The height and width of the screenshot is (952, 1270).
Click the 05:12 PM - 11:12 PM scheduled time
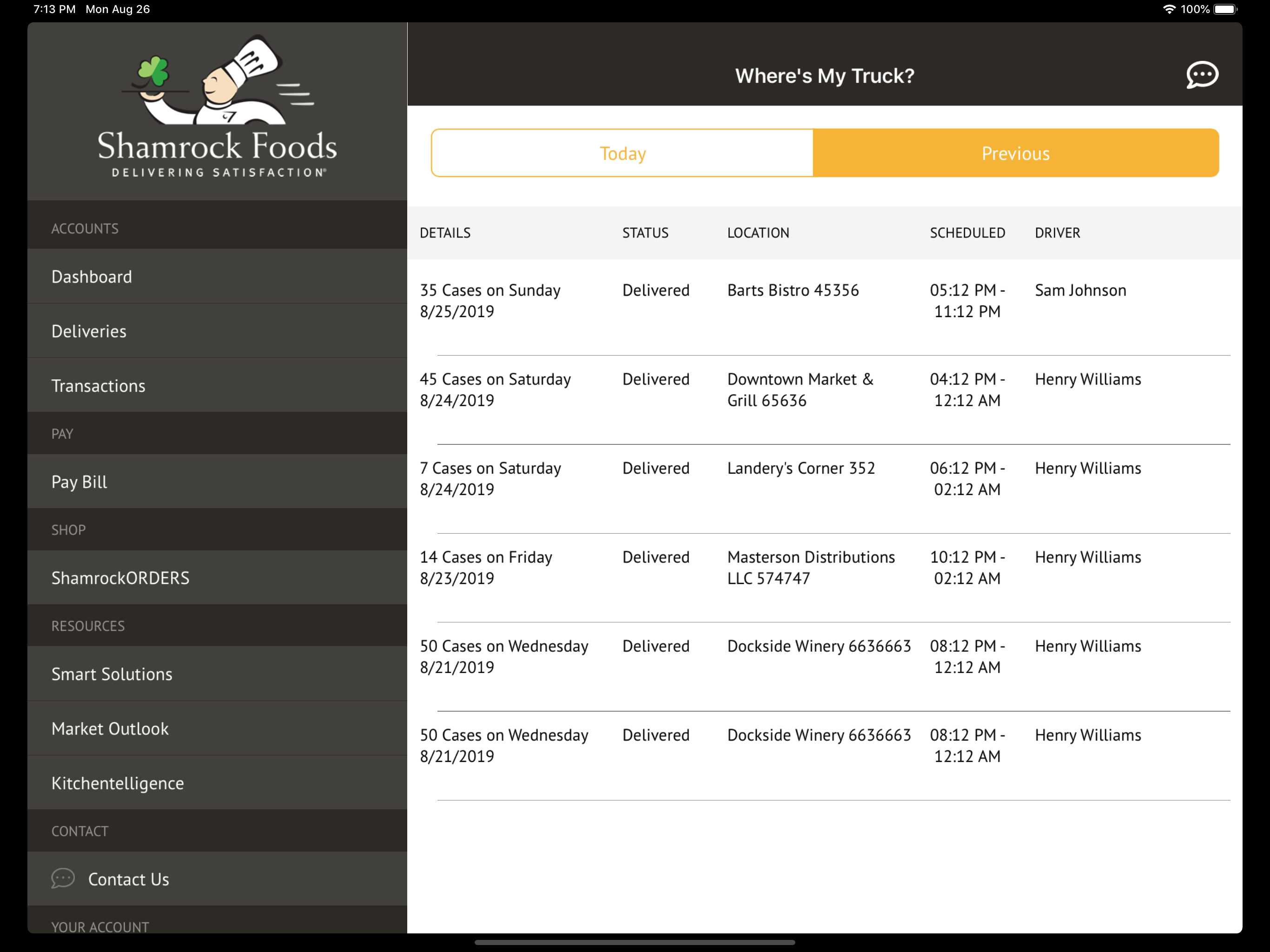point(967,301)
